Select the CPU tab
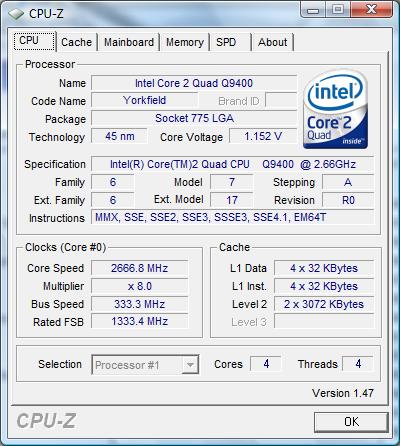Screen dimensions: 400x446 [34, 41]
